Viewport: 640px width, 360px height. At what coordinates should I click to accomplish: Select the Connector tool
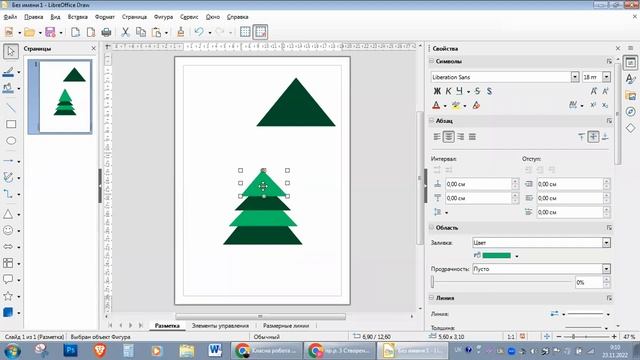(x=8, y=194)
